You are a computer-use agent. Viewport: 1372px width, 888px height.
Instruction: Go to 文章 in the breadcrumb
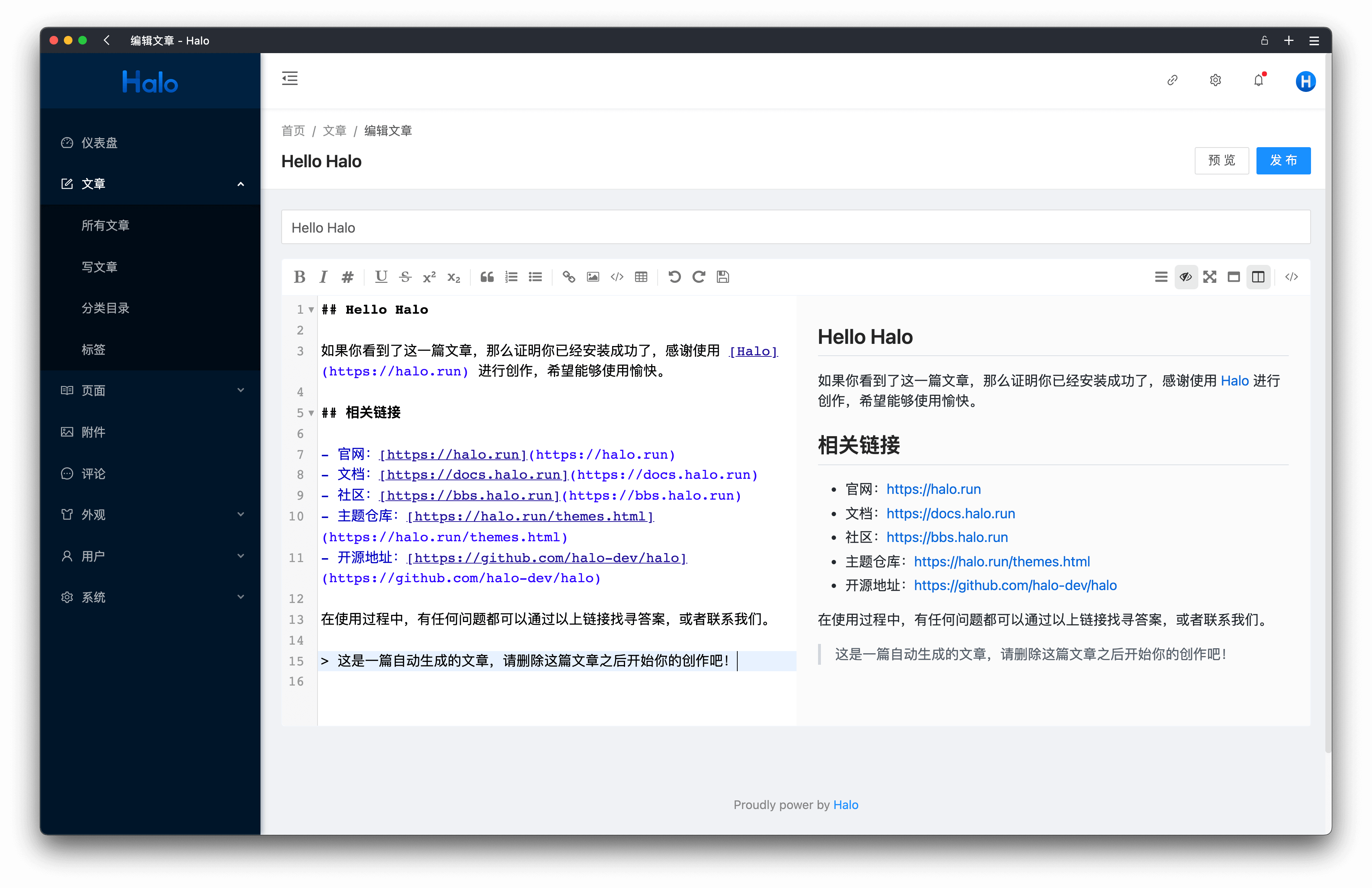click(x=334, y=131)
